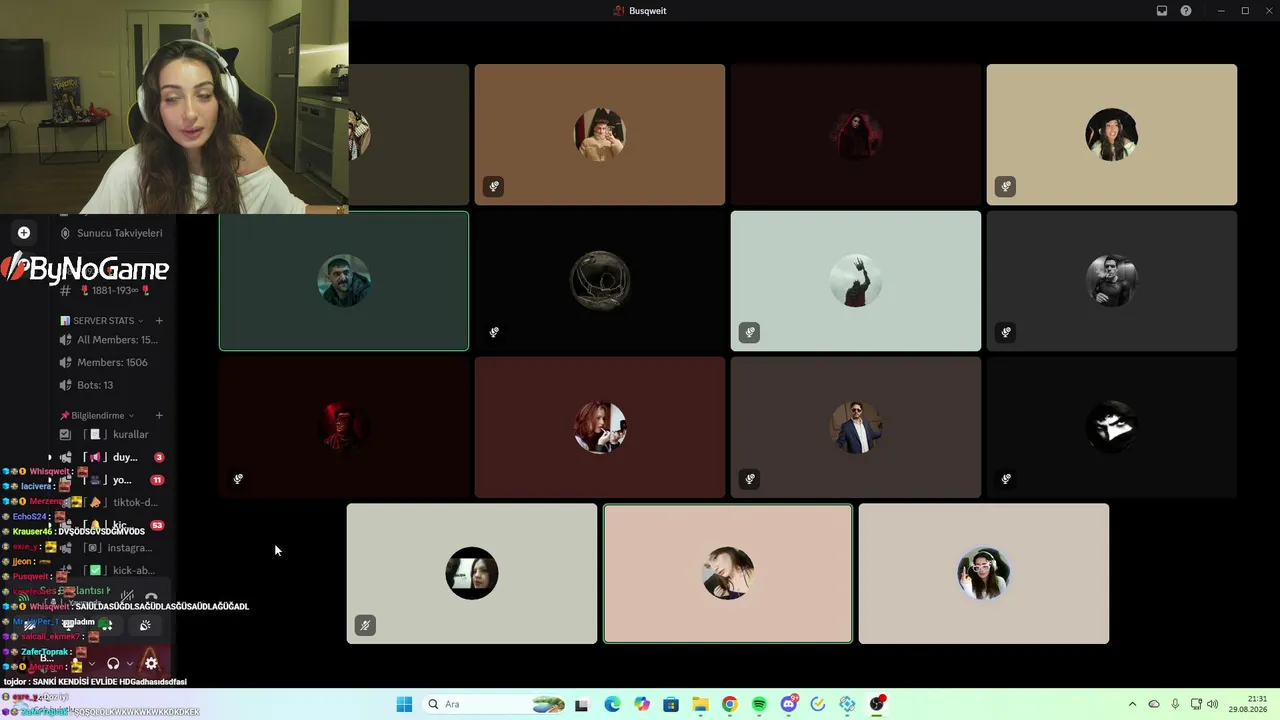Click muted mic icon on abstract black-white avatar tile
The image size is (1280, 720).
click(x=1006, y=479)
